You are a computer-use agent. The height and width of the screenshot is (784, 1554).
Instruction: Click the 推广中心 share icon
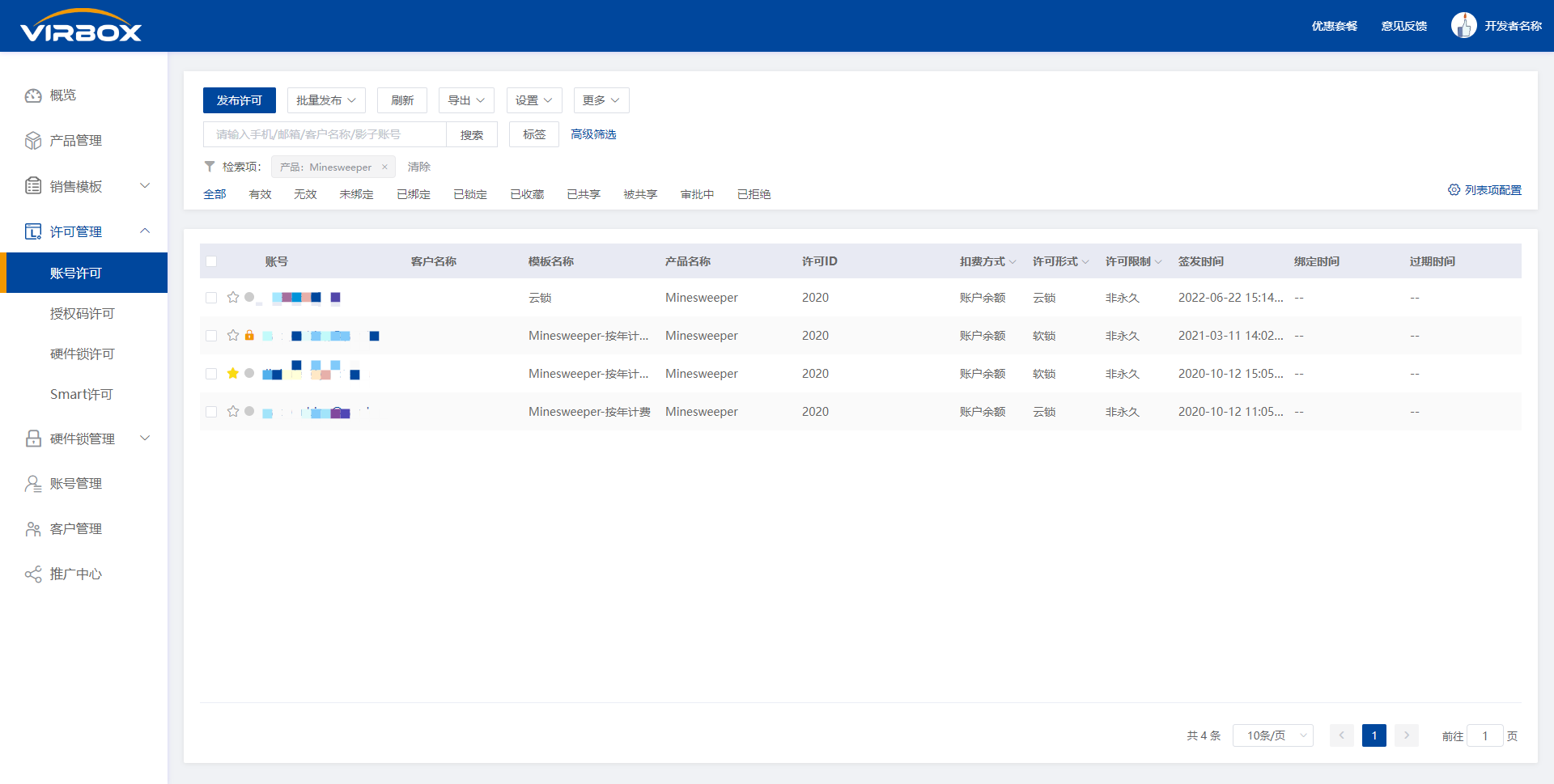(x=33, y=574)
